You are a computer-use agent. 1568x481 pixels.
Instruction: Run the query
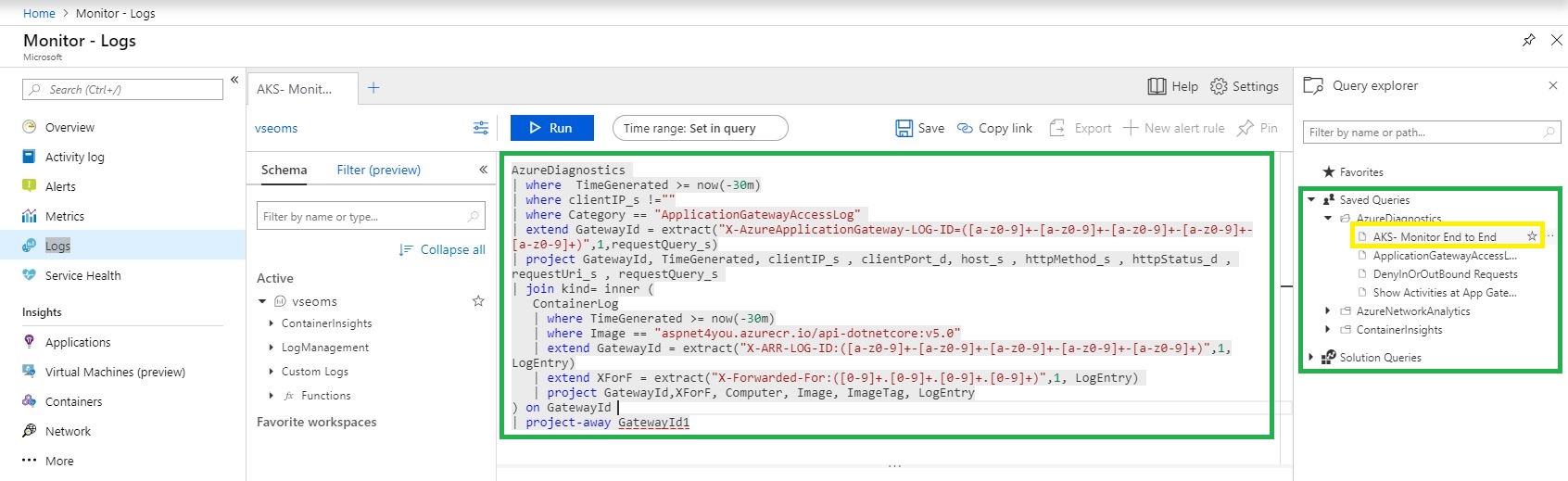(x=550, y=128)
